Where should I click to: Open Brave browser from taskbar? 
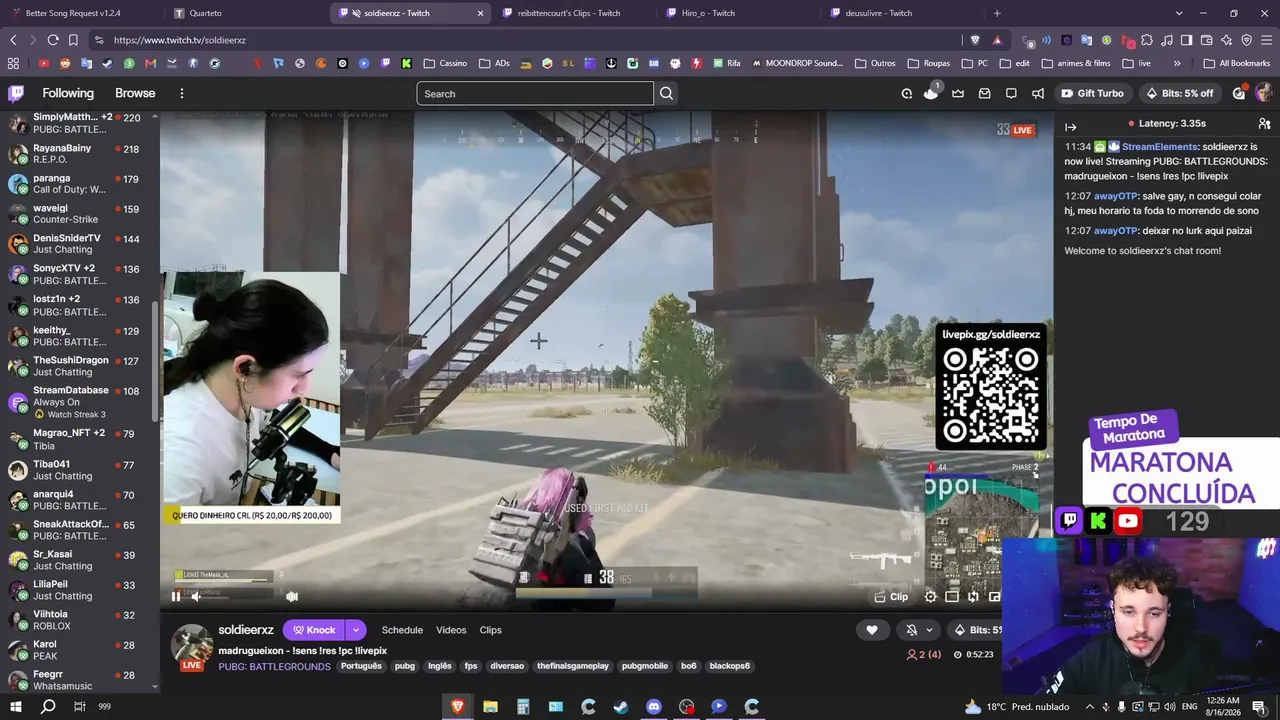click(x=457, y=706)
